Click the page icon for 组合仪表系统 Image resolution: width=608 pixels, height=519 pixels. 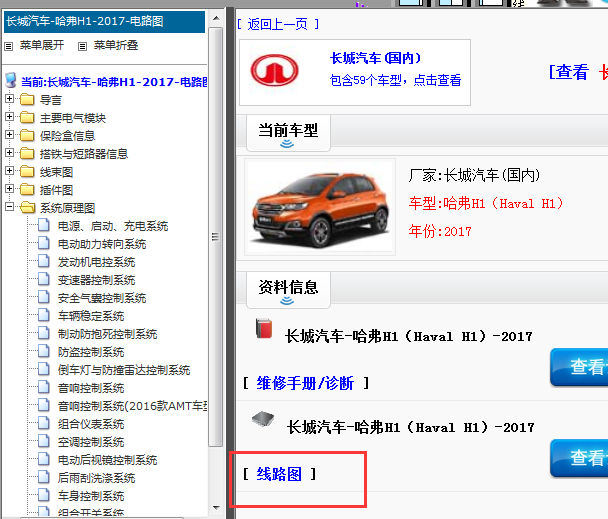click(x=44, y=424)
